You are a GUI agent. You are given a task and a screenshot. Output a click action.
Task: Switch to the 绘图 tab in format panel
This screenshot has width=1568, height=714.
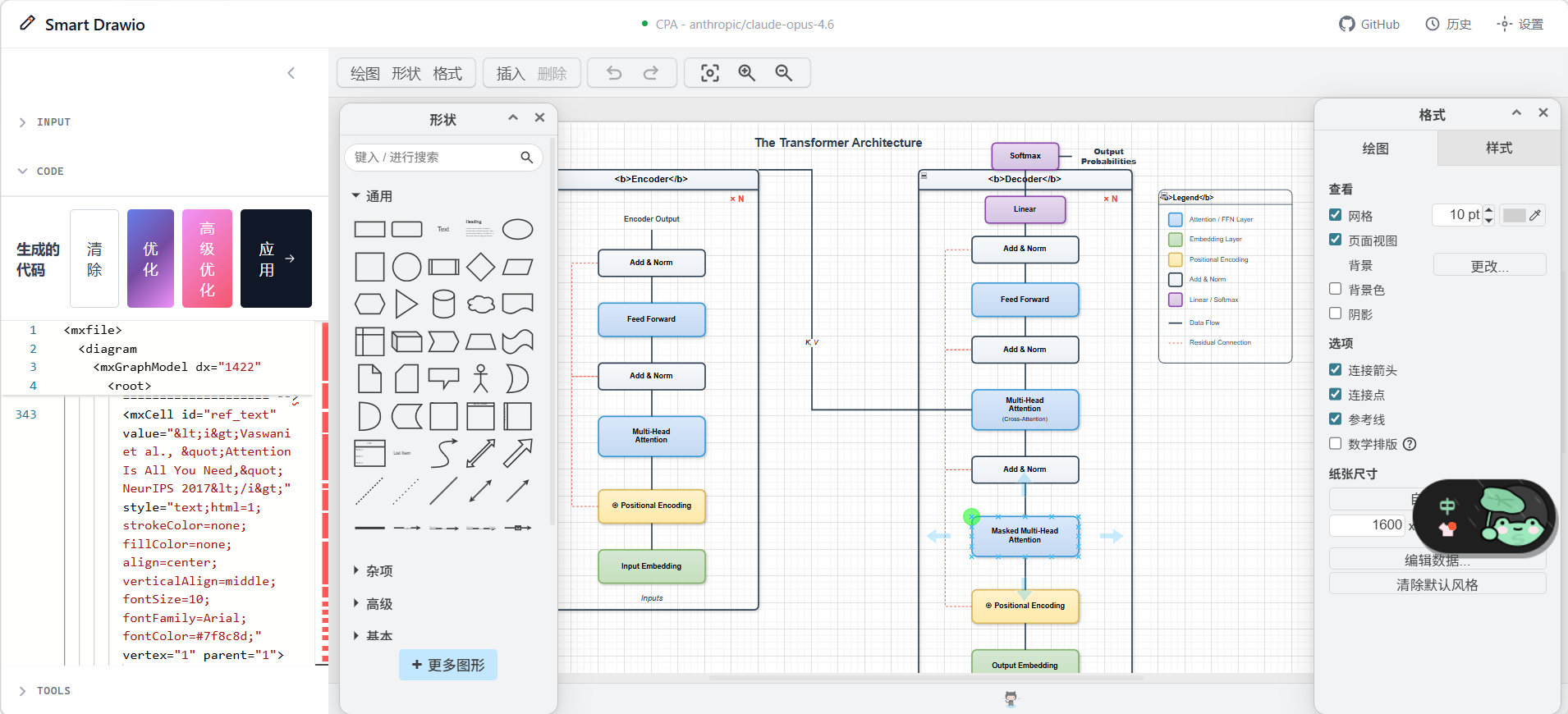coord(1376,149)
